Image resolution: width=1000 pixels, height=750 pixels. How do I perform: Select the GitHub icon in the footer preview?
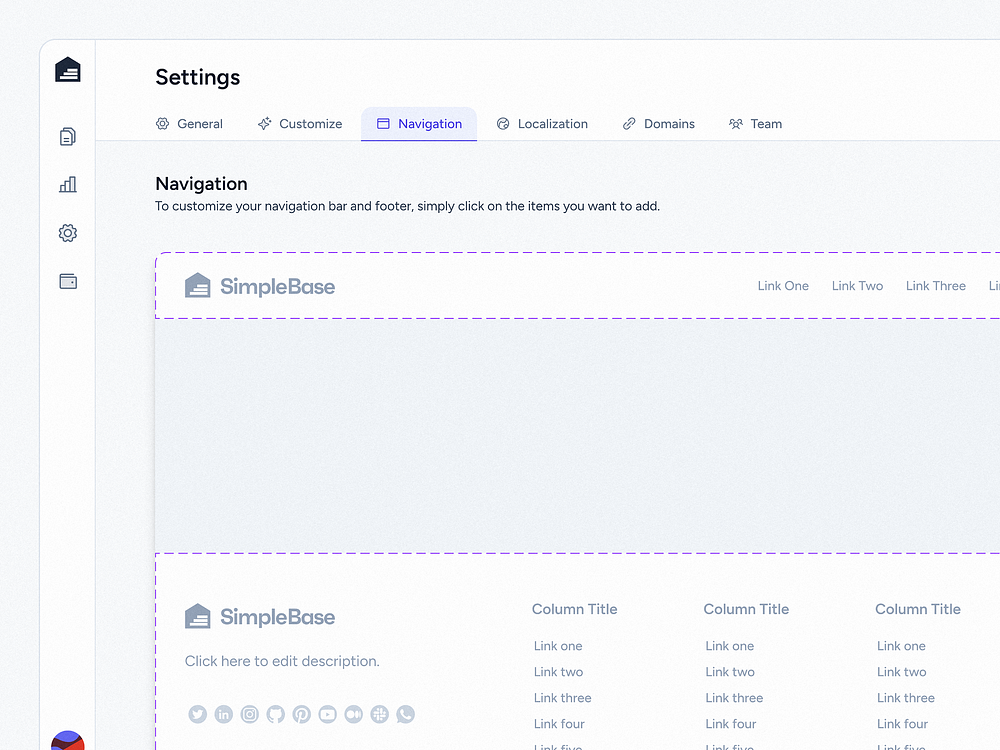tap(275, 714)
